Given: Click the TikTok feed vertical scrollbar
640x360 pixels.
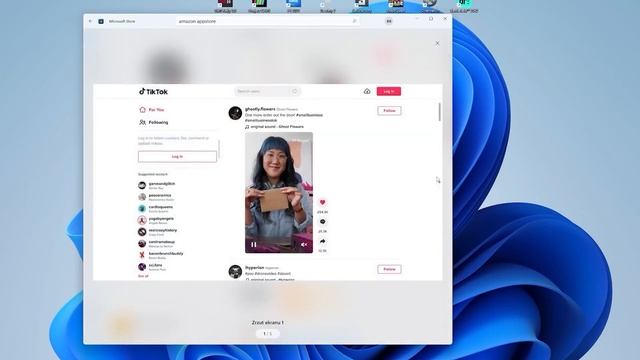Looking at the screenshot, I should (x=440, y=112).
